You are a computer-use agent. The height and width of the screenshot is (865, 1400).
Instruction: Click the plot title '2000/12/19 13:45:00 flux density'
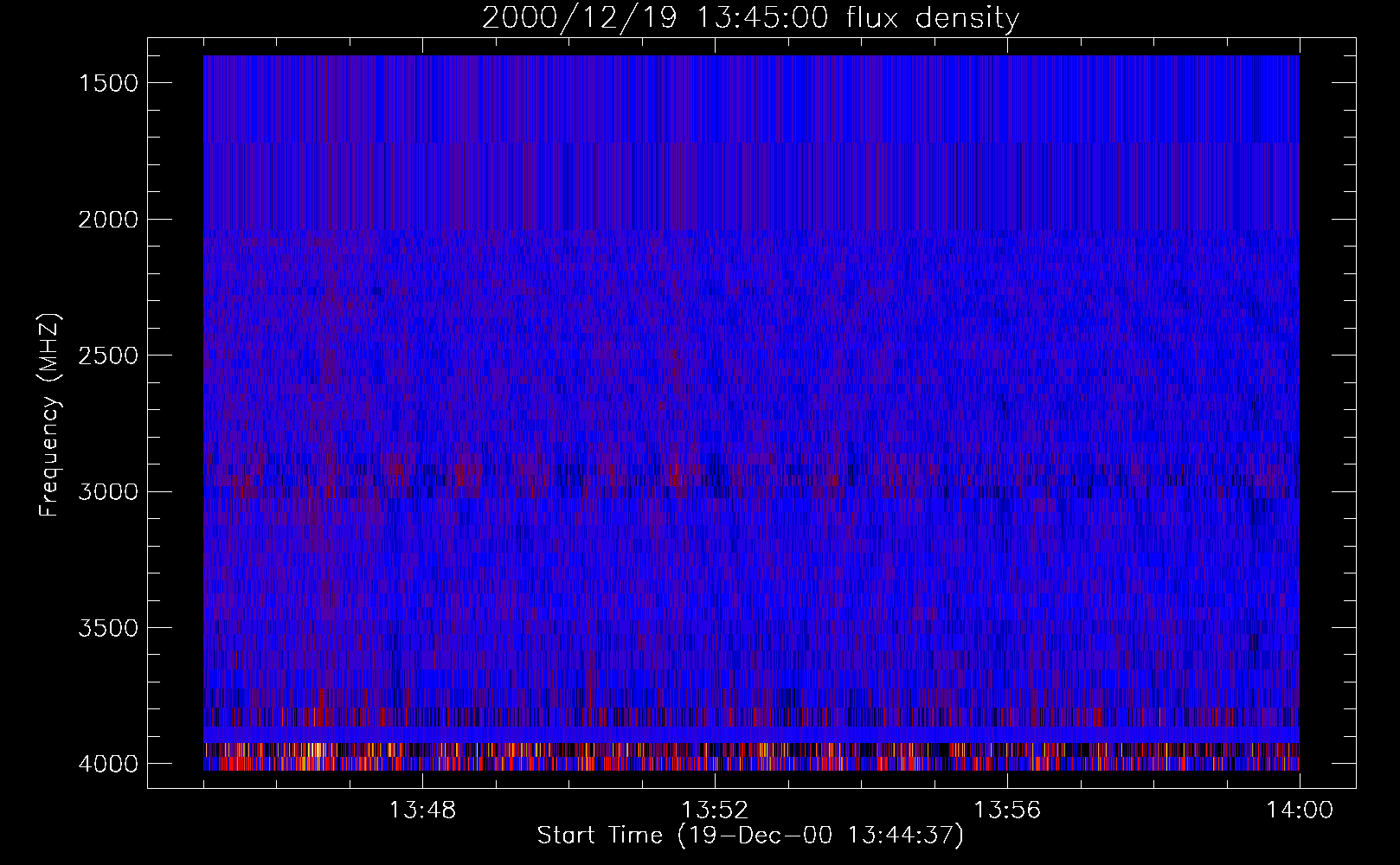coord(750,18)
